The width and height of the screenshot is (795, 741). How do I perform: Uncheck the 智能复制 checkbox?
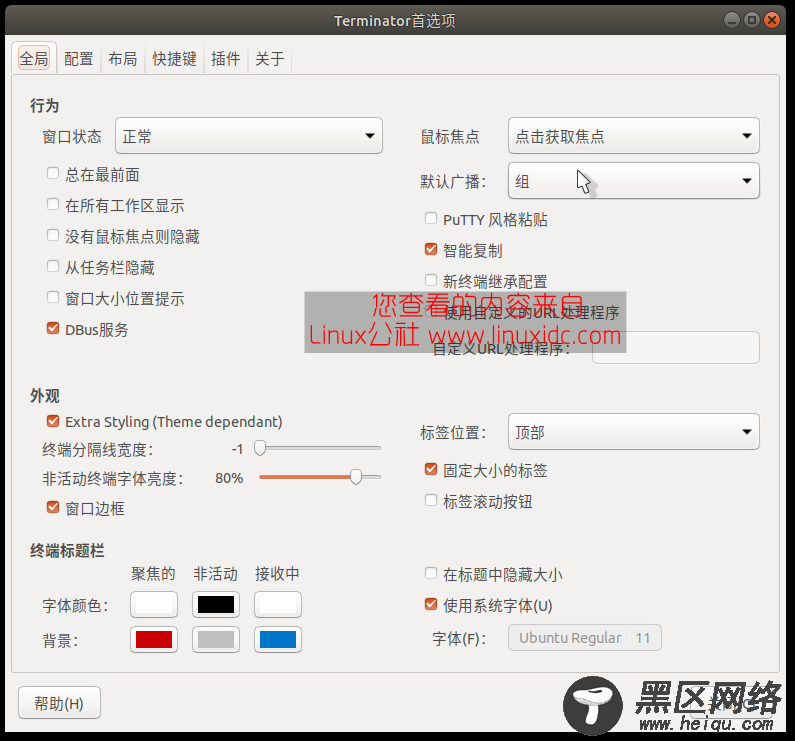[430, 250]
